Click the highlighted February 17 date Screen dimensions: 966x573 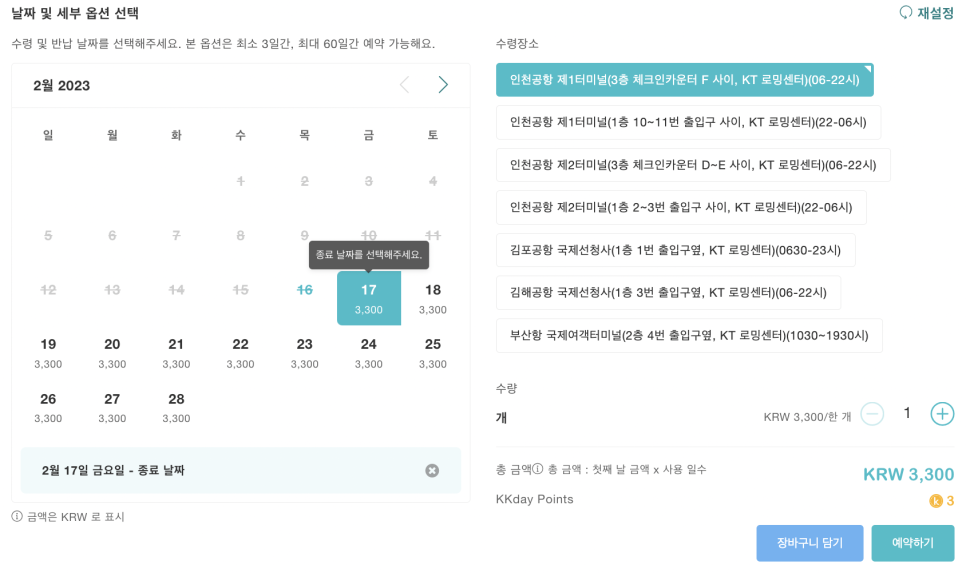[x=368, y=298]
